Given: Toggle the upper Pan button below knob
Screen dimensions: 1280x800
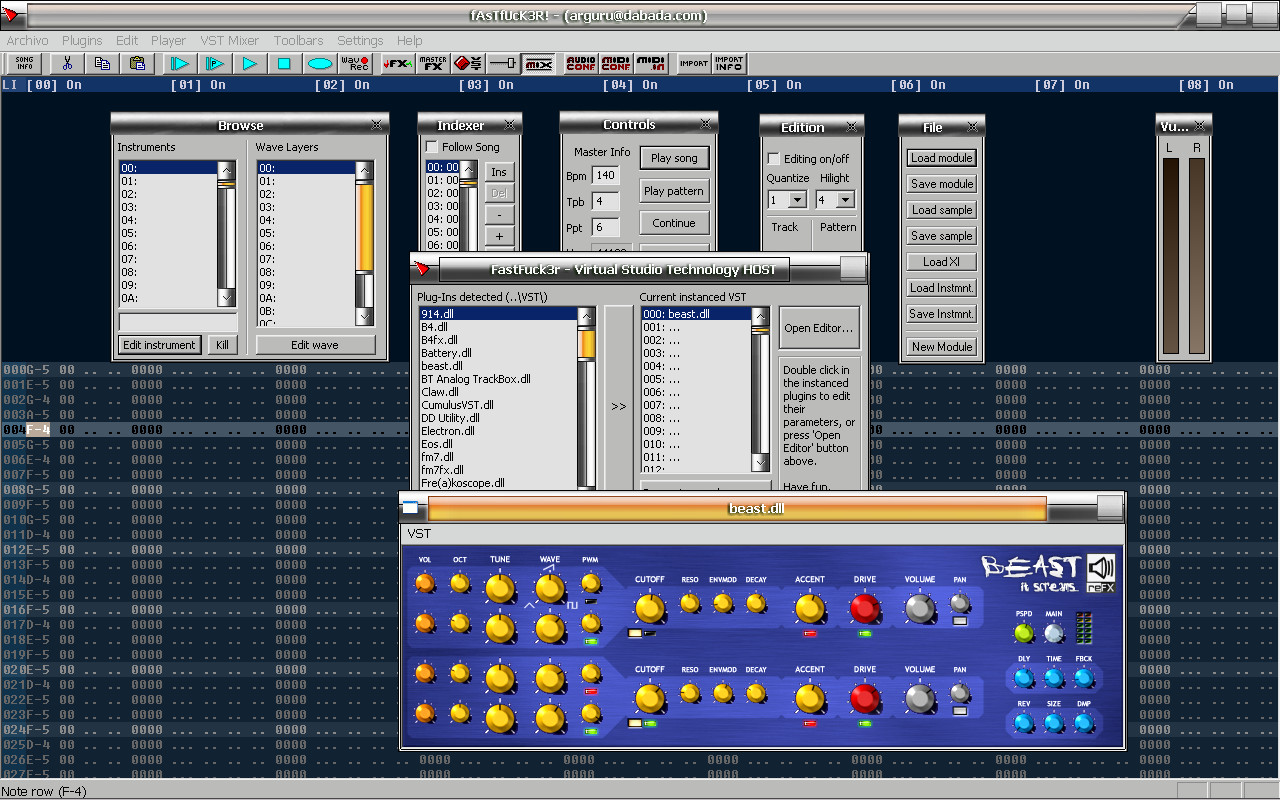Looking at the screenshot, I should click(960, 622).
